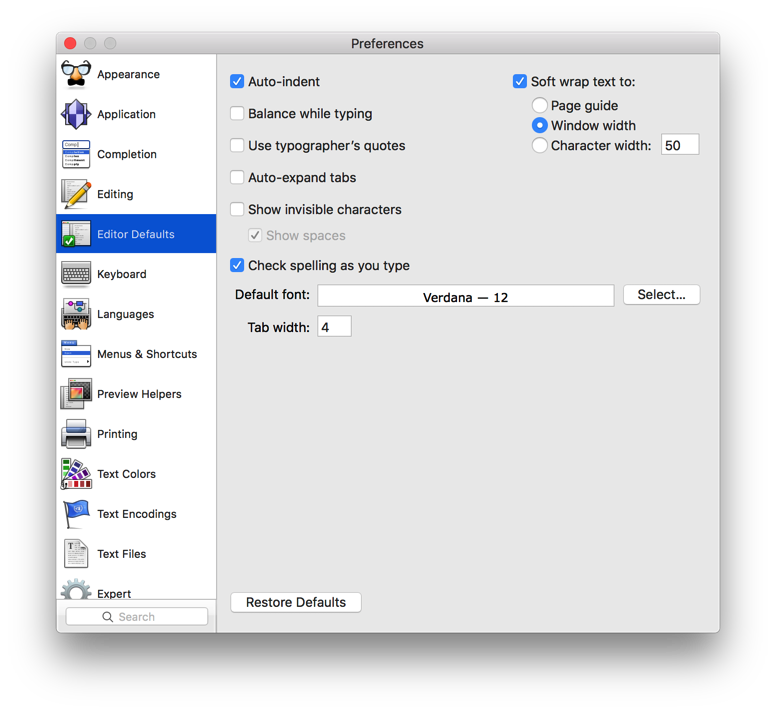This screenshot has width=776, height=713.
Task: Uncheck Check spelling as you type
Action: [237, 266]
